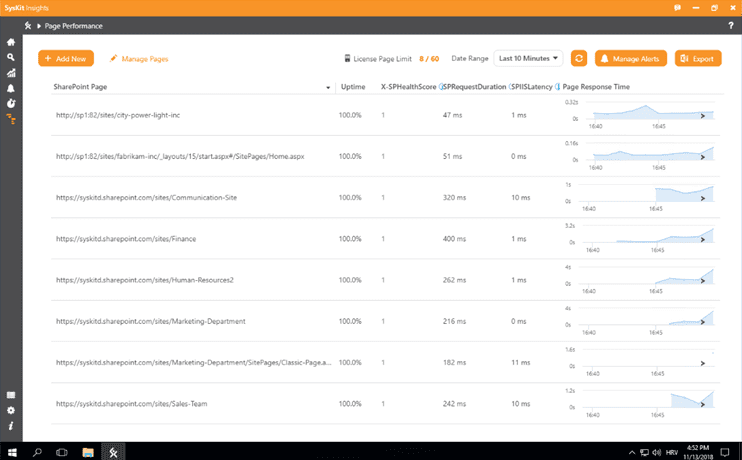This screenshot has height=460, width=742.
Task: Select the Human-Resources2 page URL
Action: (145, 280)
